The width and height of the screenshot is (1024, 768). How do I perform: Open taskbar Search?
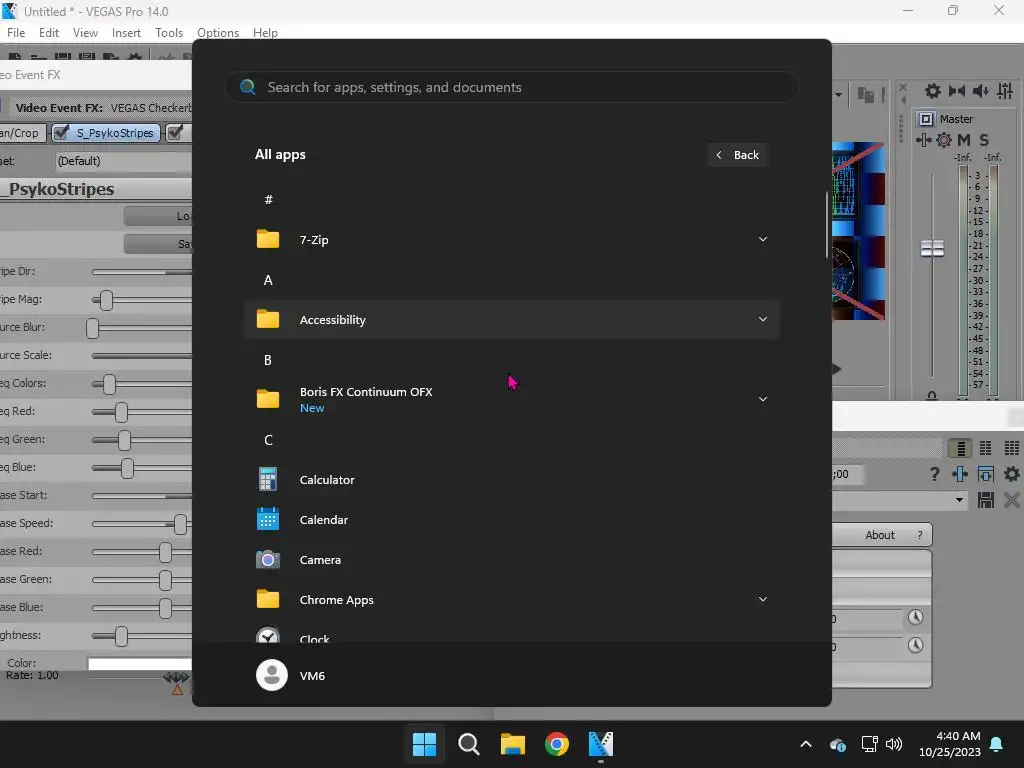468,744
